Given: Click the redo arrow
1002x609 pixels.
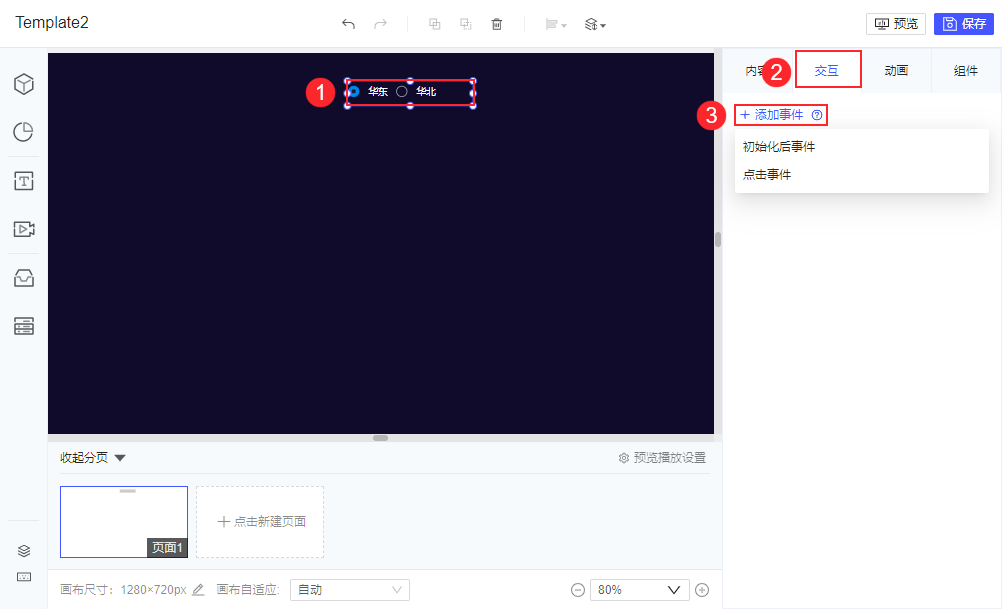Looking at the screenshot, I should tap(380, 24).
